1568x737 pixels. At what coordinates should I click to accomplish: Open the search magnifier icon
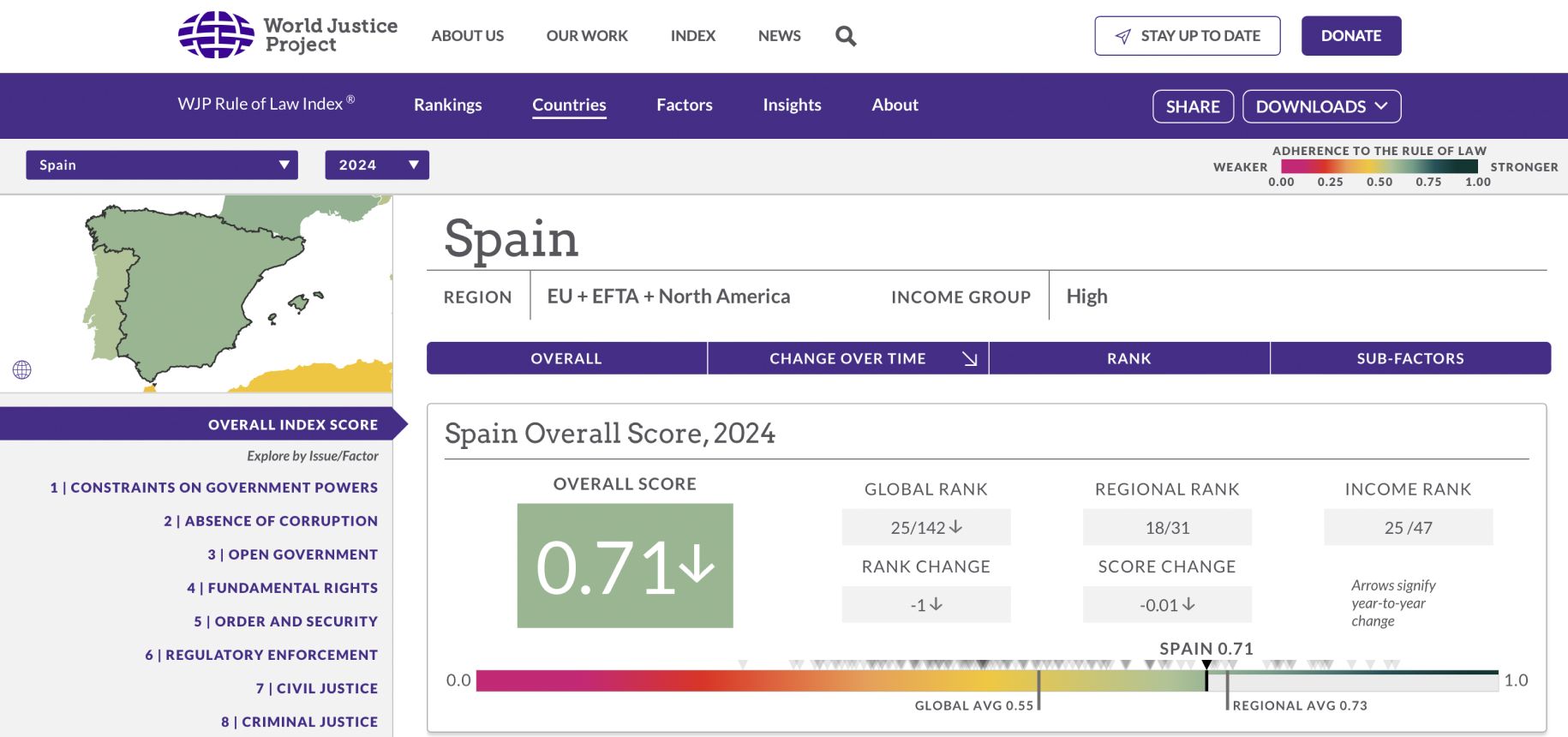[846, 36]
